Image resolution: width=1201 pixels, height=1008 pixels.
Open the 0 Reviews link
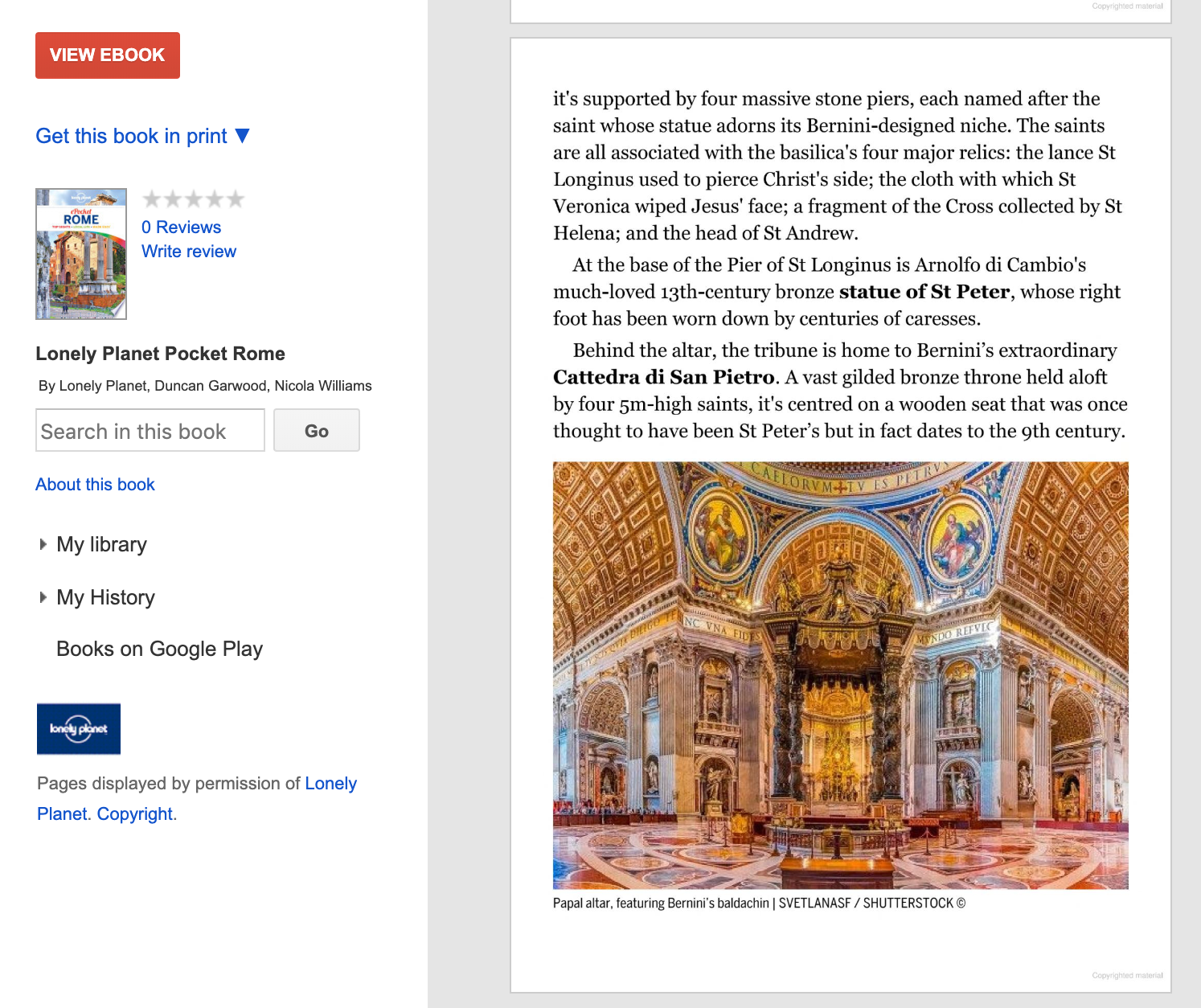click(181, 227)
